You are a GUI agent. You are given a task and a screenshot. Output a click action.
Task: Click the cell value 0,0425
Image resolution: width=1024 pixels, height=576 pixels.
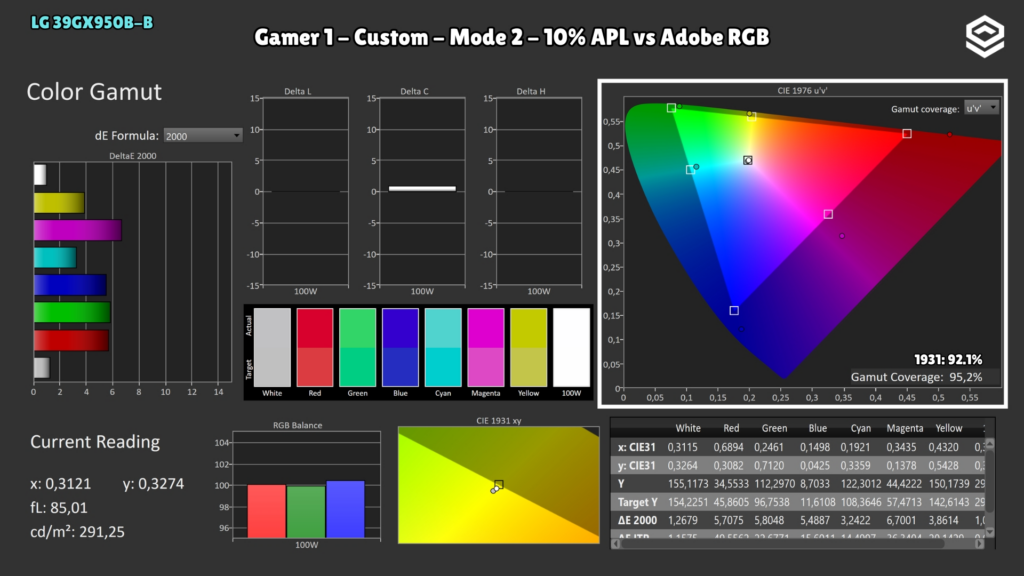click(x=814, y=466)
